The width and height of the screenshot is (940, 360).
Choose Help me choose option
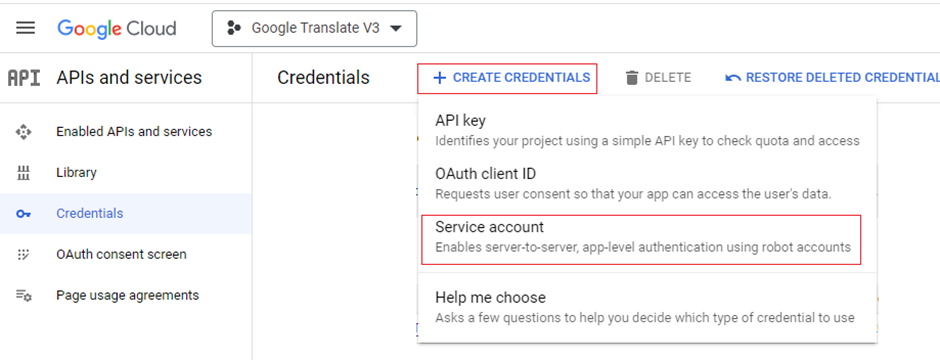[x=647, y=307]
